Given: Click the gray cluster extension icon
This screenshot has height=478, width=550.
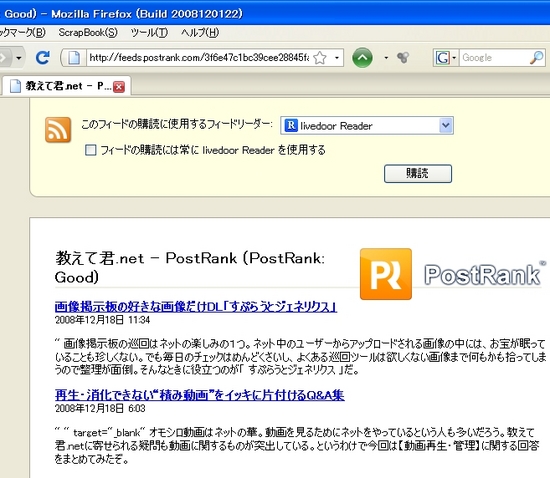Looking at the screenshot, I should 403,58.
